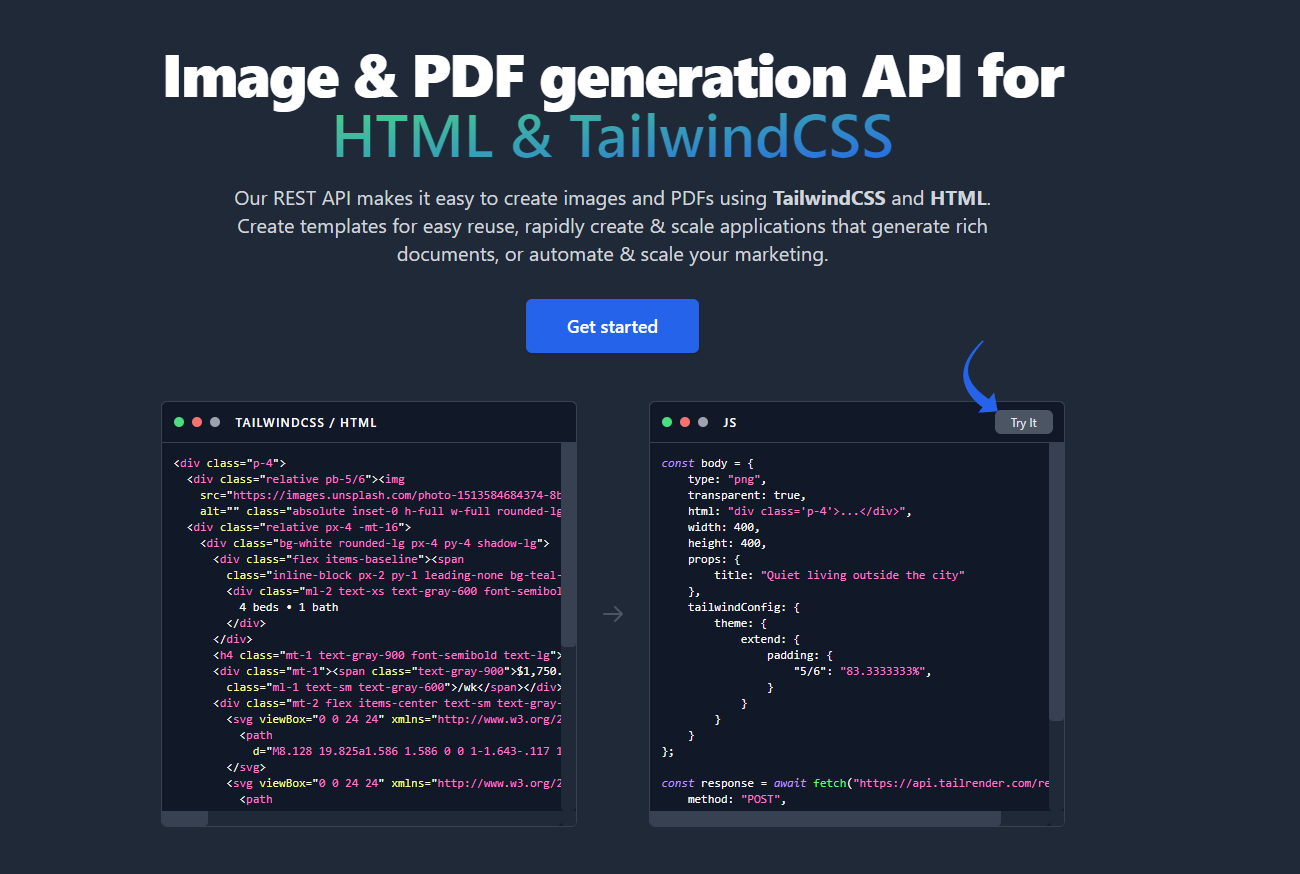The height and width of the screenshot is (874, 1300).
Task: Click horizontal scrollbar of TailwindCSS / HTML panel
Action: [185, 818]
